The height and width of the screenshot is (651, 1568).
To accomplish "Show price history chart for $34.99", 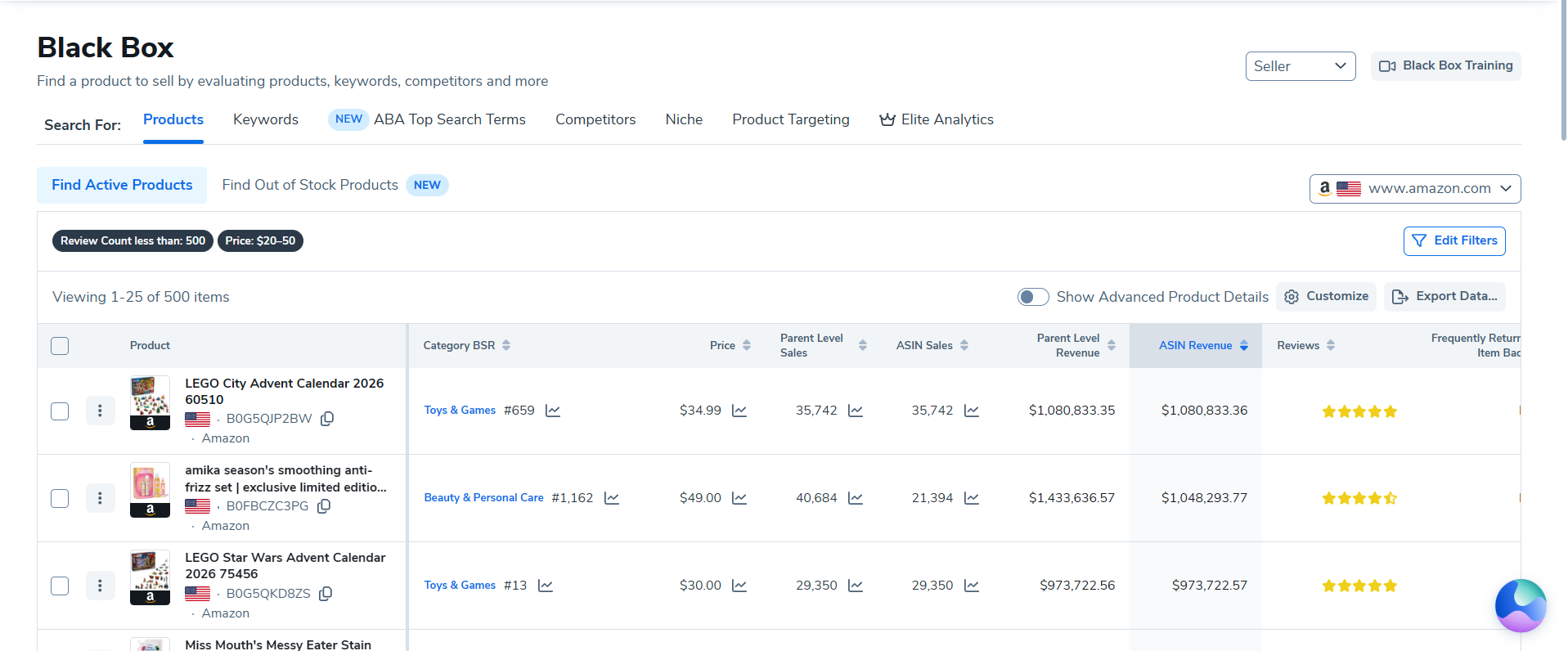I will 739,411.
